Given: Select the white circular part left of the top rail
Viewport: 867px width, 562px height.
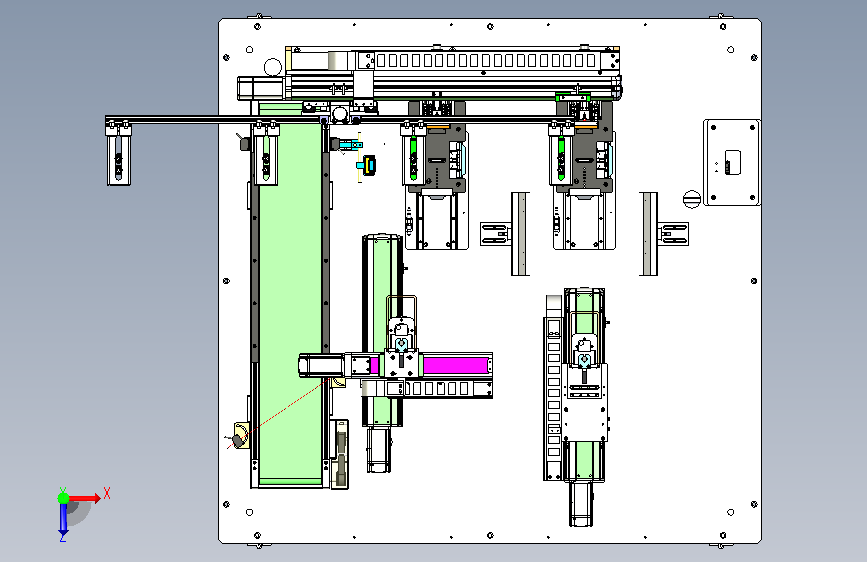Looking at the screenshot, I should pos(273,67).
